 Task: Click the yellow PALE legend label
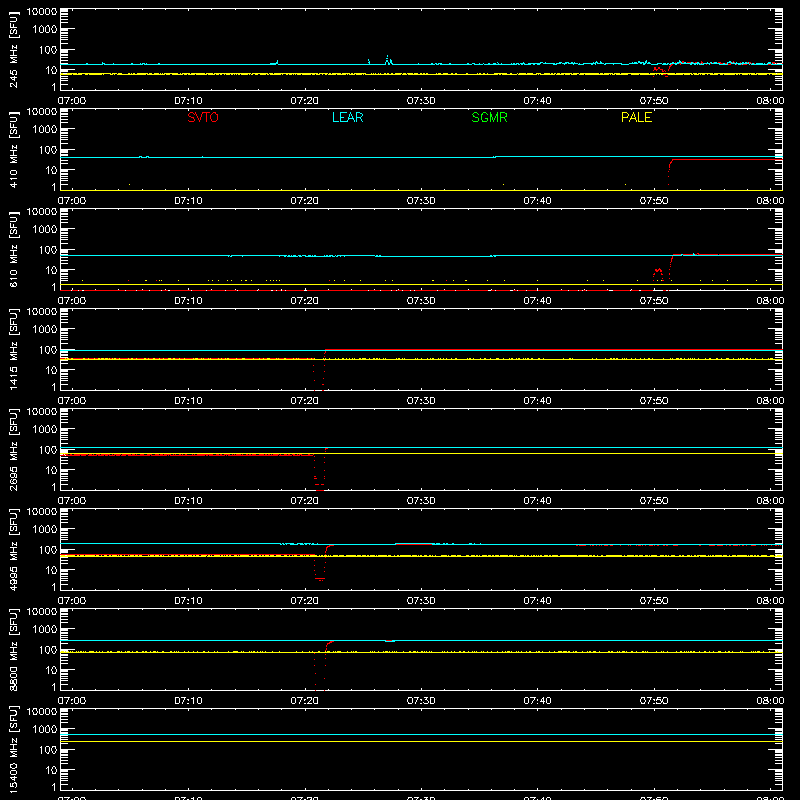click(636, 117)
